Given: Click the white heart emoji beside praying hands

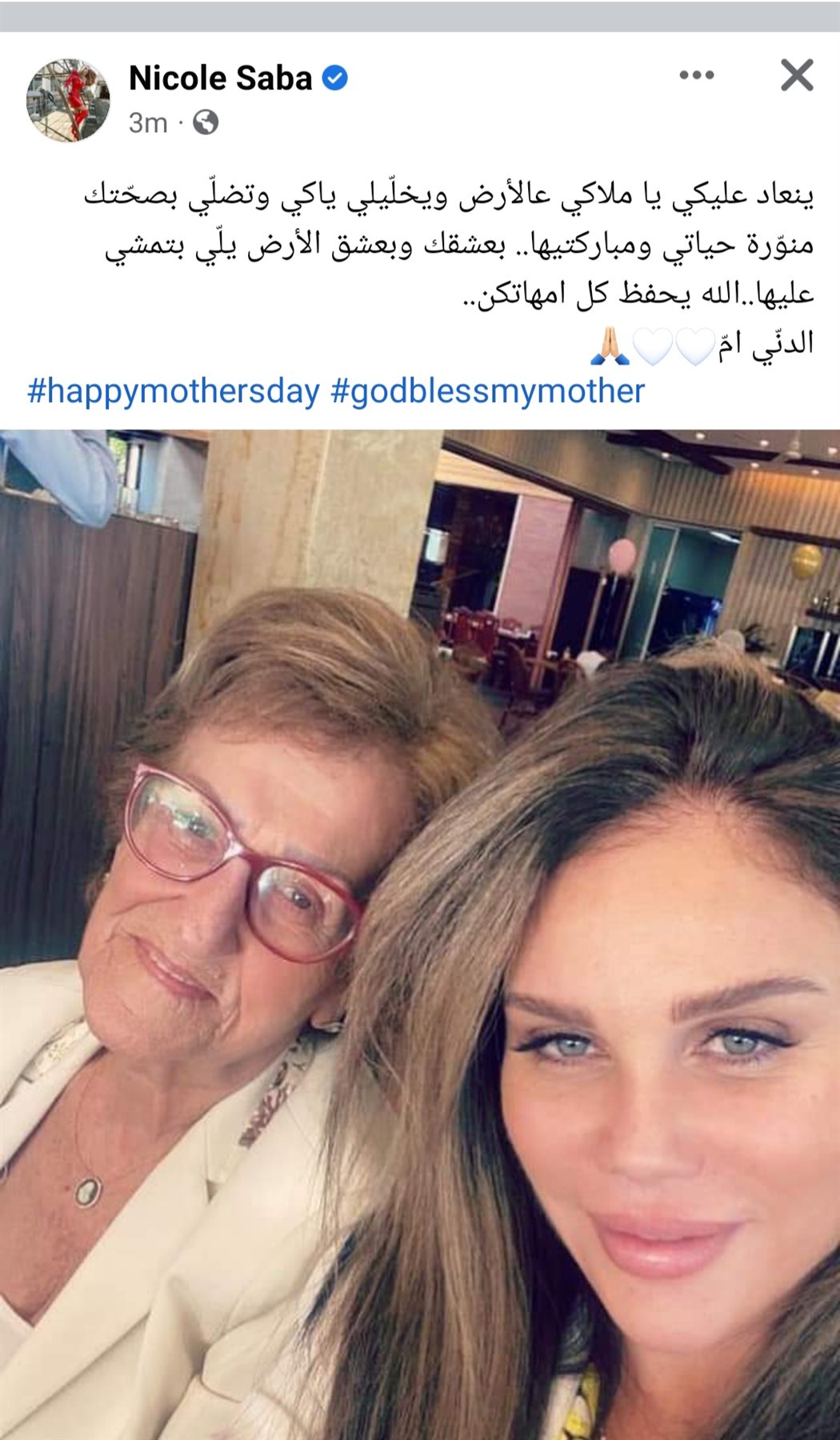Looking at the screenshot, I should 652,346.
